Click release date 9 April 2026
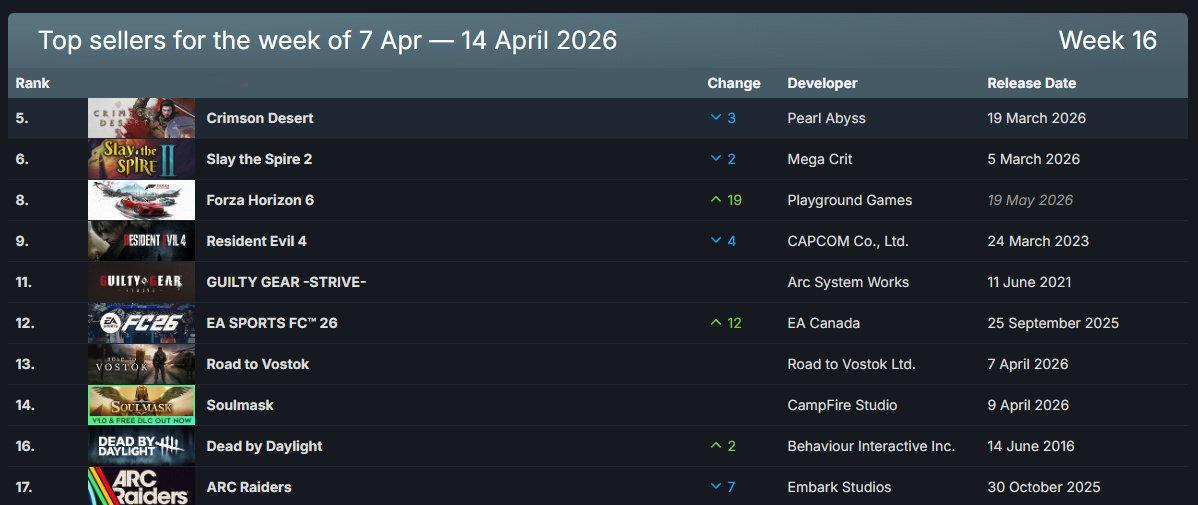The image size is (1198, 505). pyautogui.click(x=1028, y=405)
